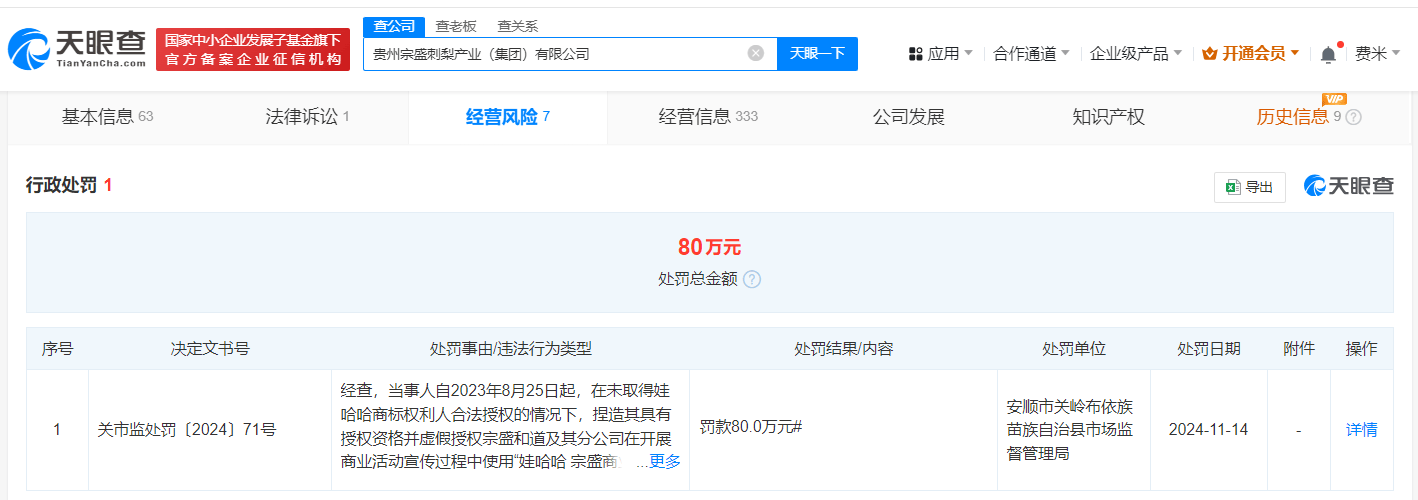Click the 处罚事由/违法行为类型 column header

click(x=511, y=349)
